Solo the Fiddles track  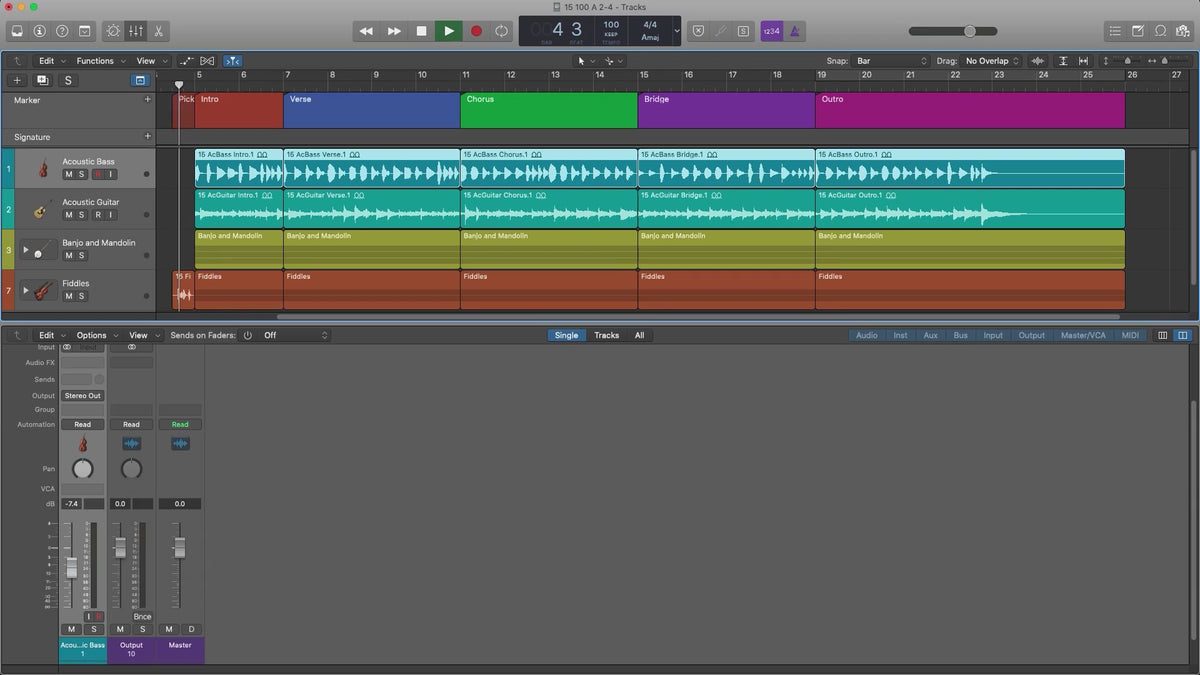[82, 296]
